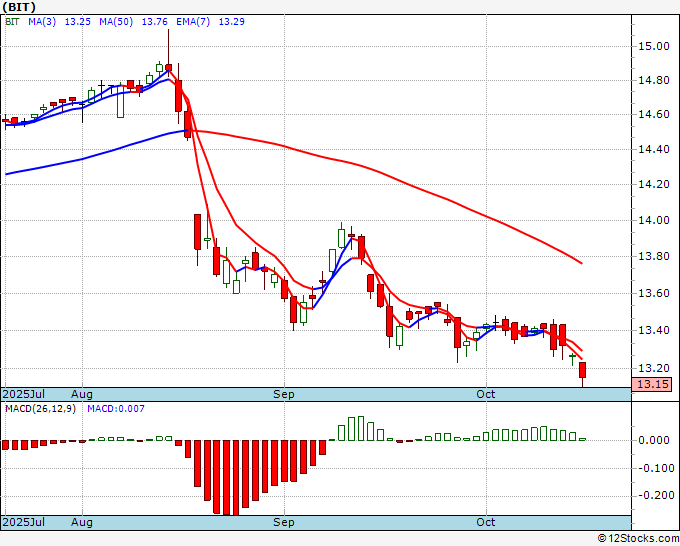
Task: Click the -0.100 MACD axis label
Action: coord(654,468)
